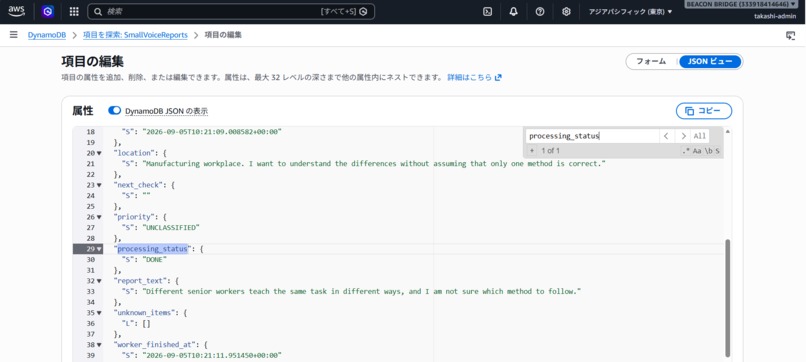The width and height of the screenshot is (806, 362).
Task: Jump to next search match arrow
Action: [683, 136]
